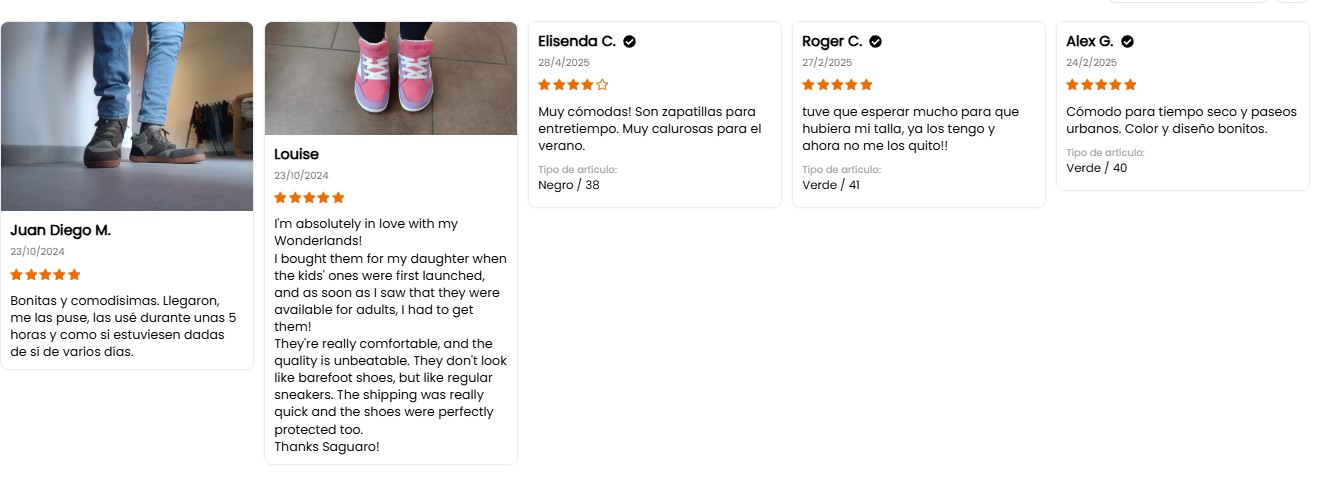Click the reviewer name Juan Diego M.
The height and width of the screenshot is (480, 1321).
[x=60, y=230]
